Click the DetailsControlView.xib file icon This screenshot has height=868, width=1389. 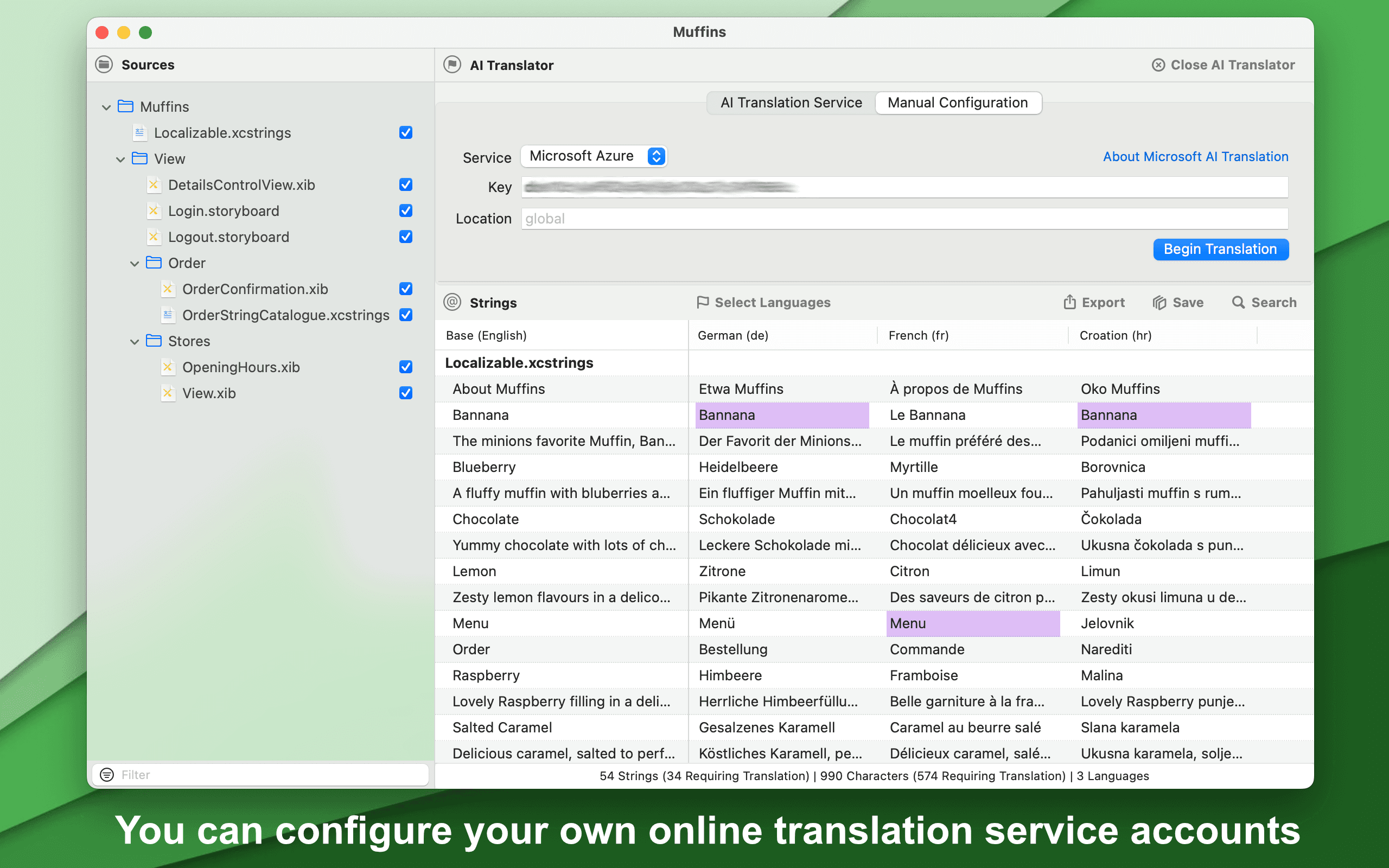[153, 185]
